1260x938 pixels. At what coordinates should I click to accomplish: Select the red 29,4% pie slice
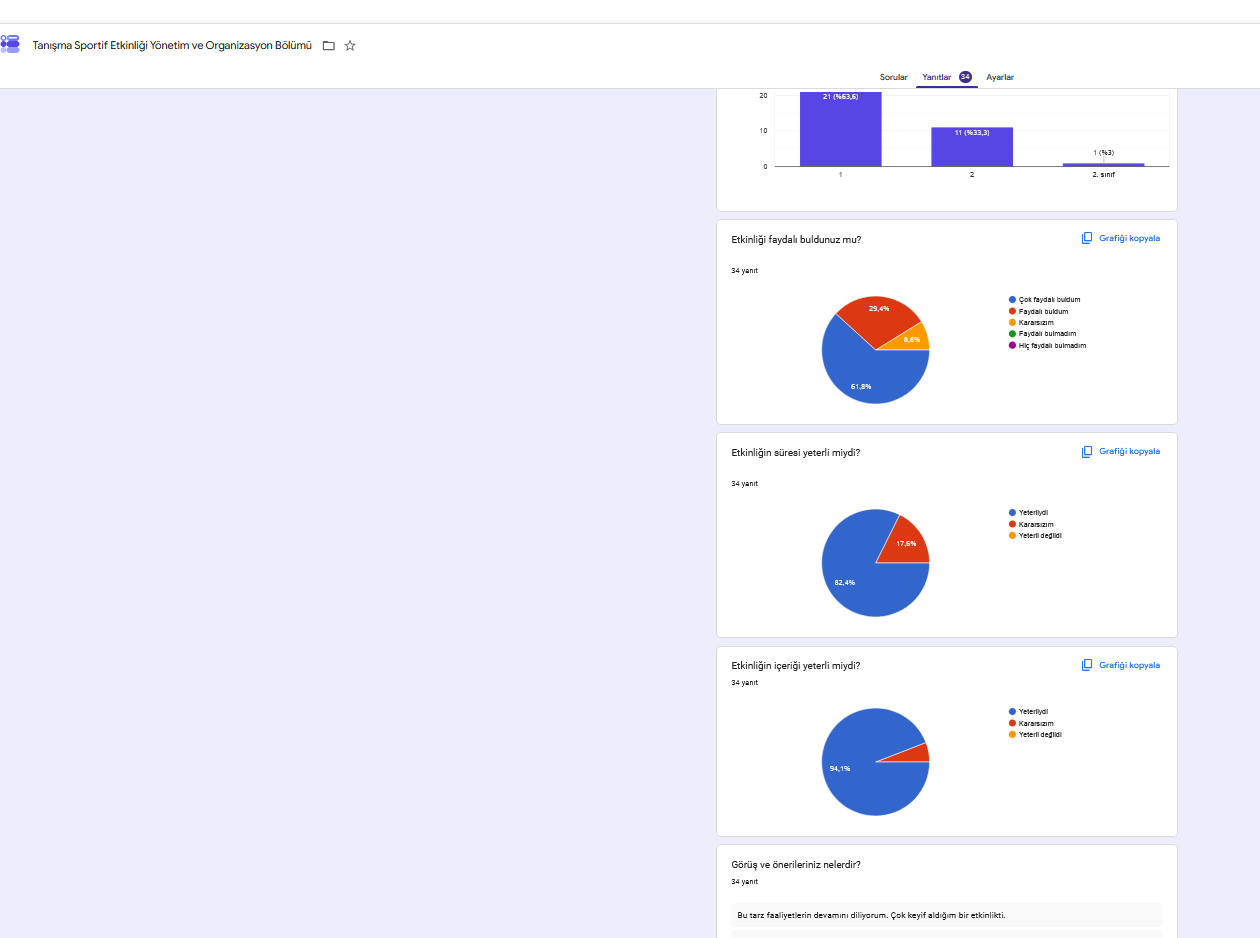(878, 318)
